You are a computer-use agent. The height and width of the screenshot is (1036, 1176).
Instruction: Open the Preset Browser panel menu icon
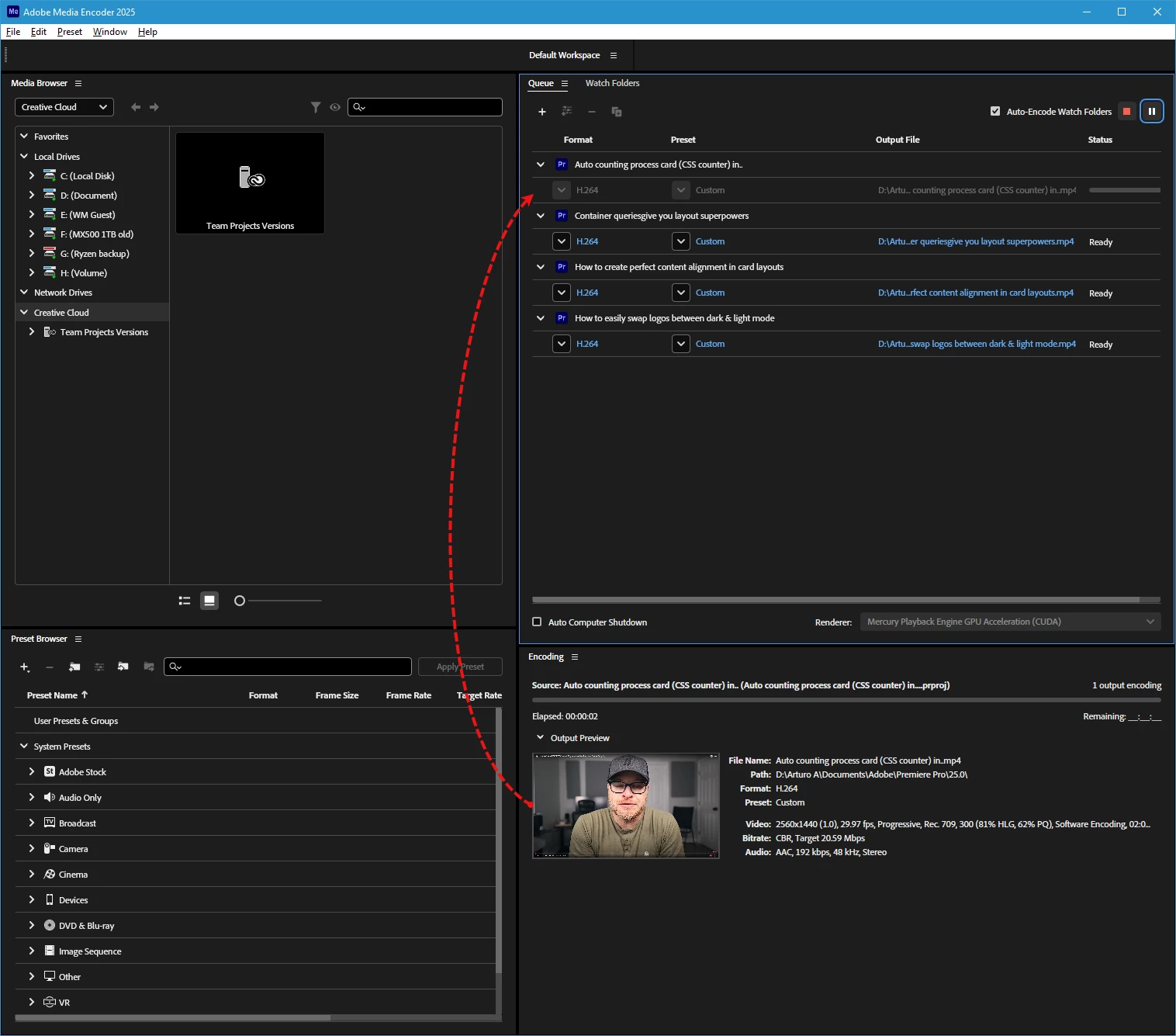click(x=78, y=639)
